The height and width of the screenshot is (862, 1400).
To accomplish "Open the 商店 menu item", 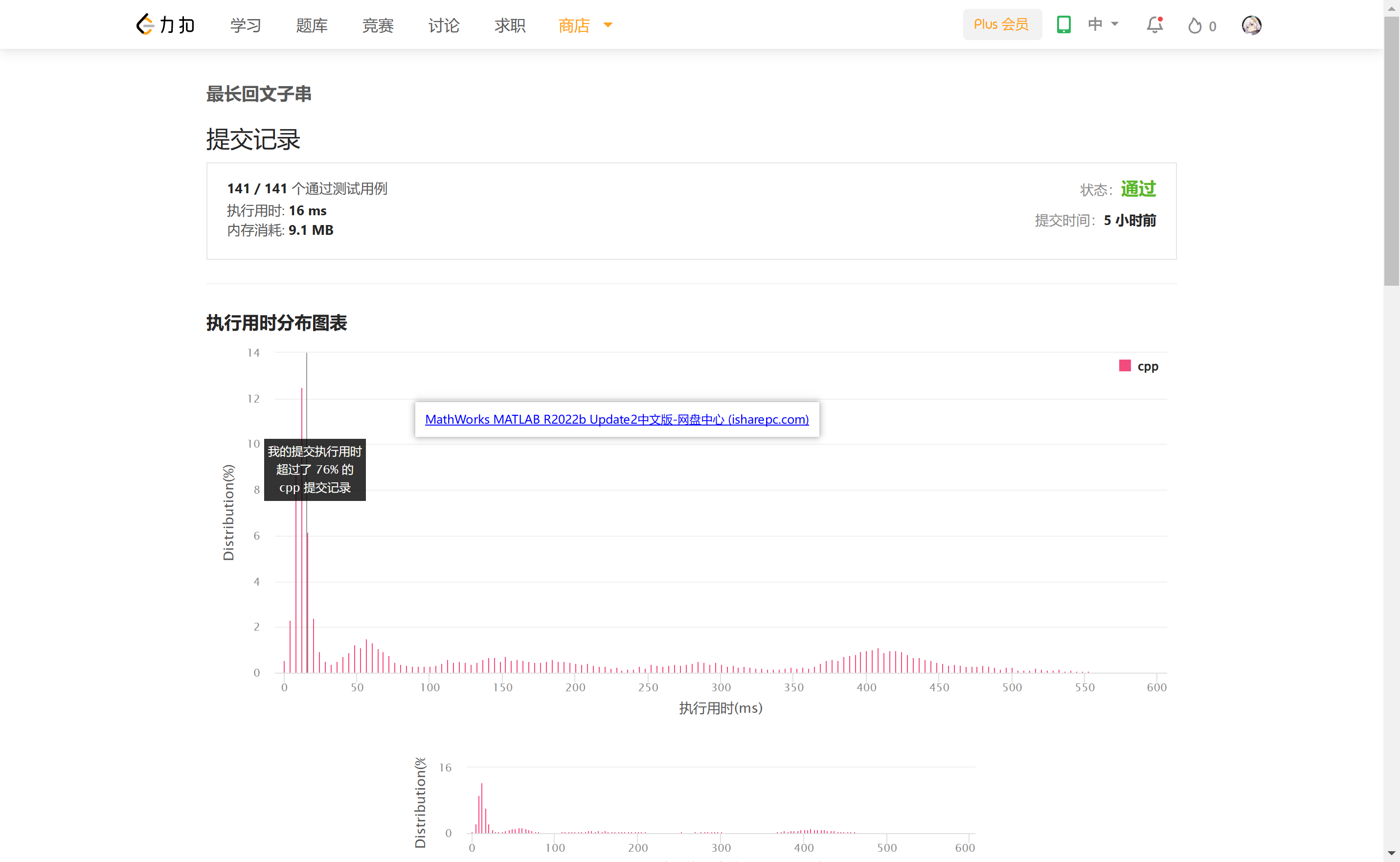I will click(x=574, y=25).
